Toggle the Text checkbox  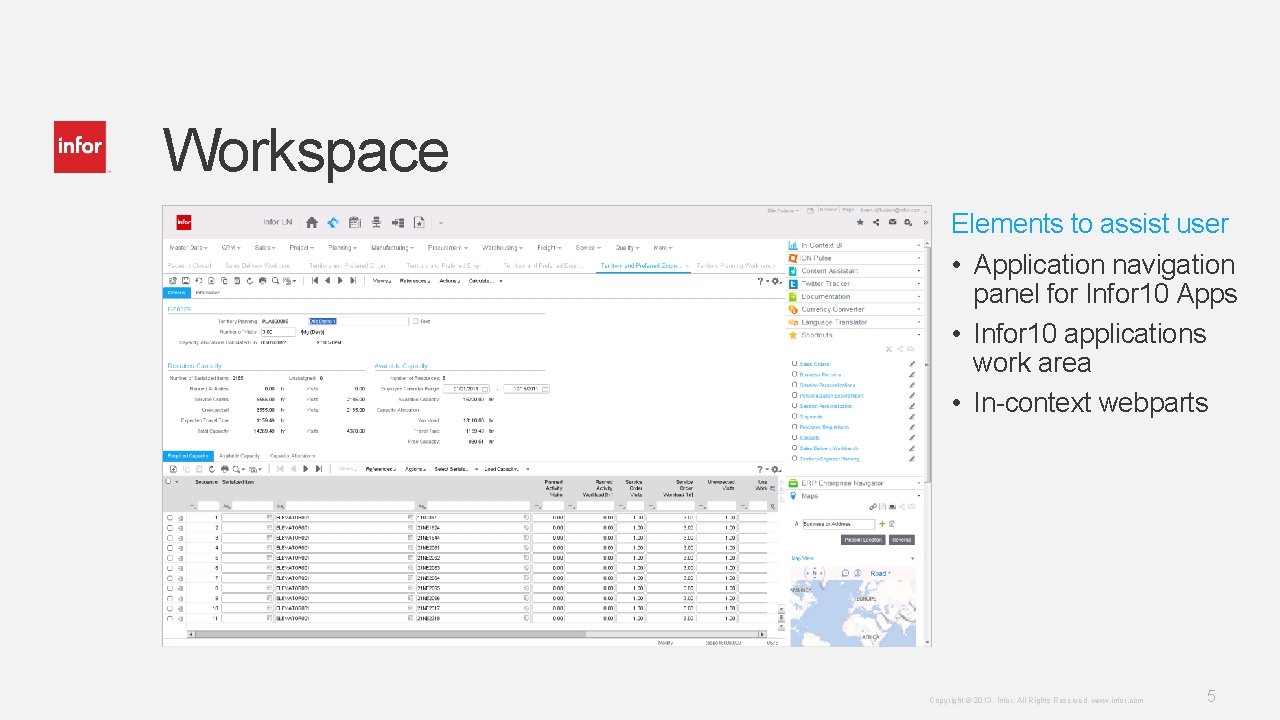tap(415, 321)
